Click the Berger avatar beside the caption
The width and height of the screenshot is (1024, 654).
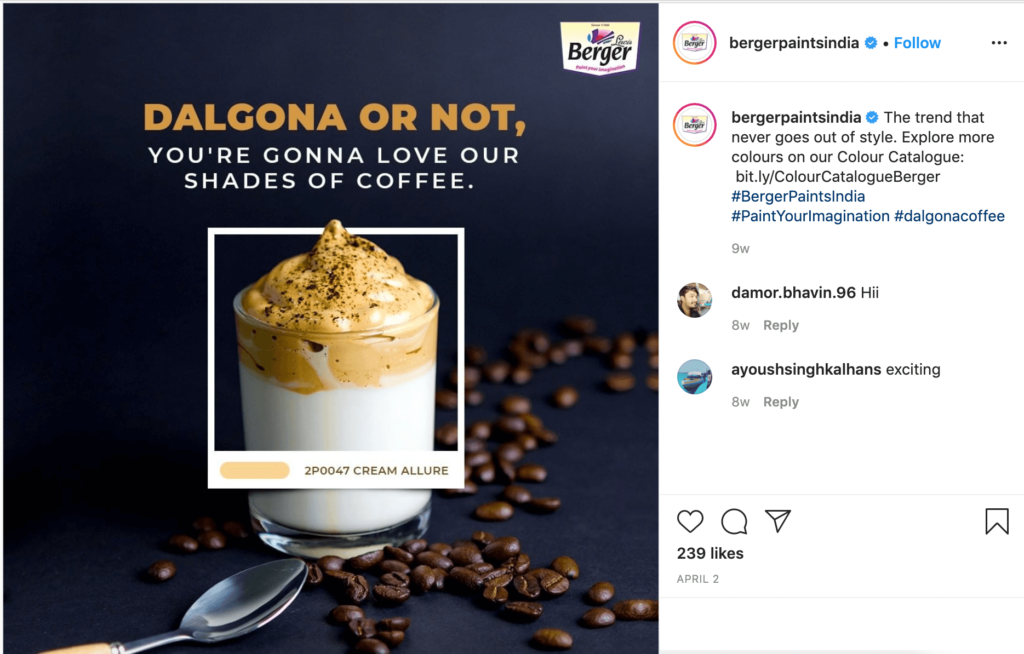coord(695,124)
